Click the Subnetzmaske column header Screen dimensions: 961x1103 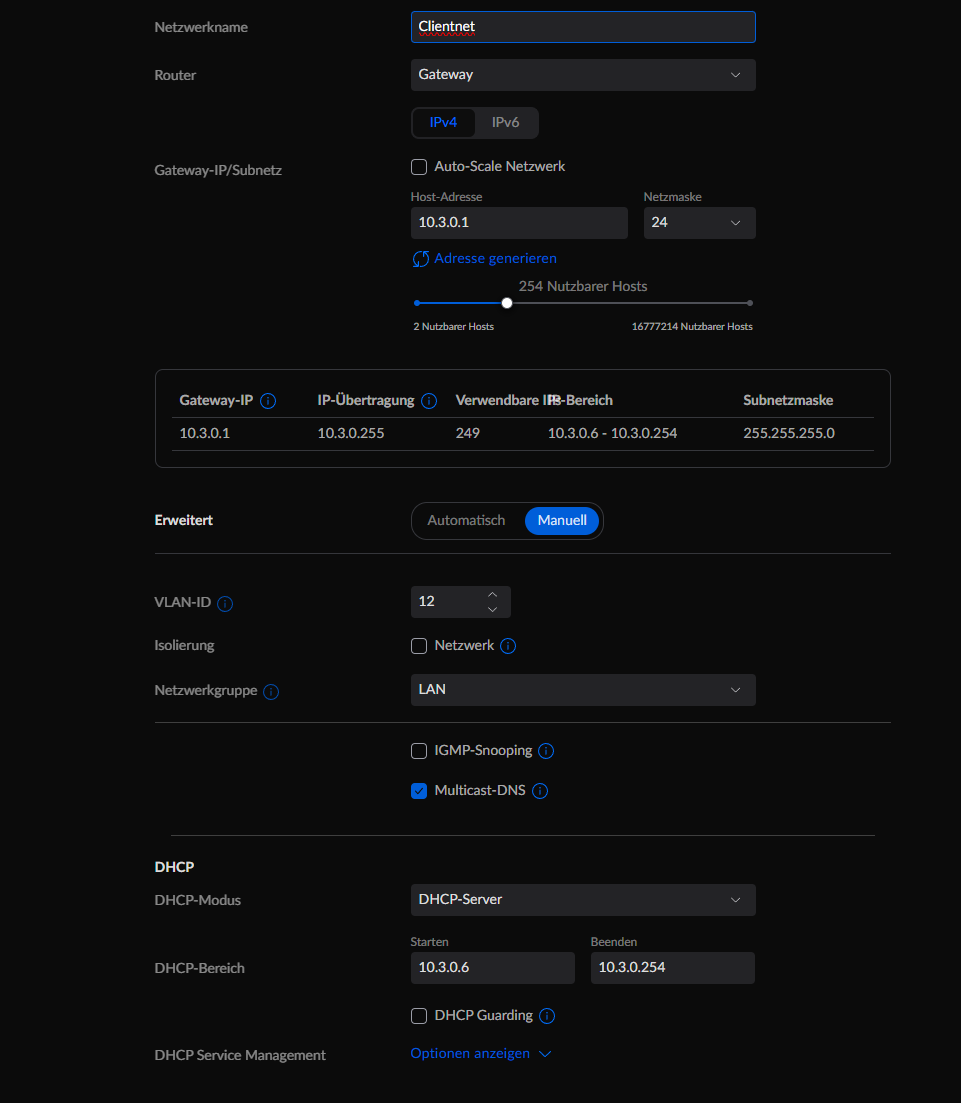788,400
